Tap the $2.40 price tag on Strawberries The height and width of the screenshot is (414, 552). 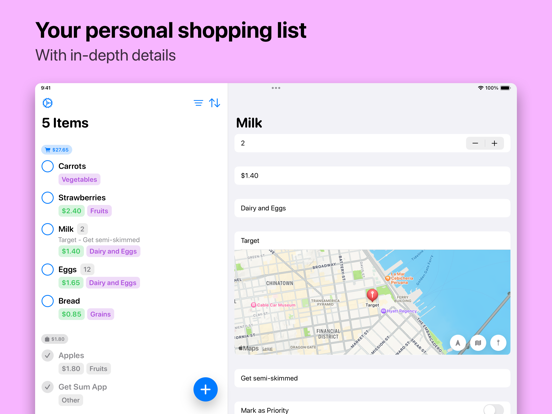[71, 211]
